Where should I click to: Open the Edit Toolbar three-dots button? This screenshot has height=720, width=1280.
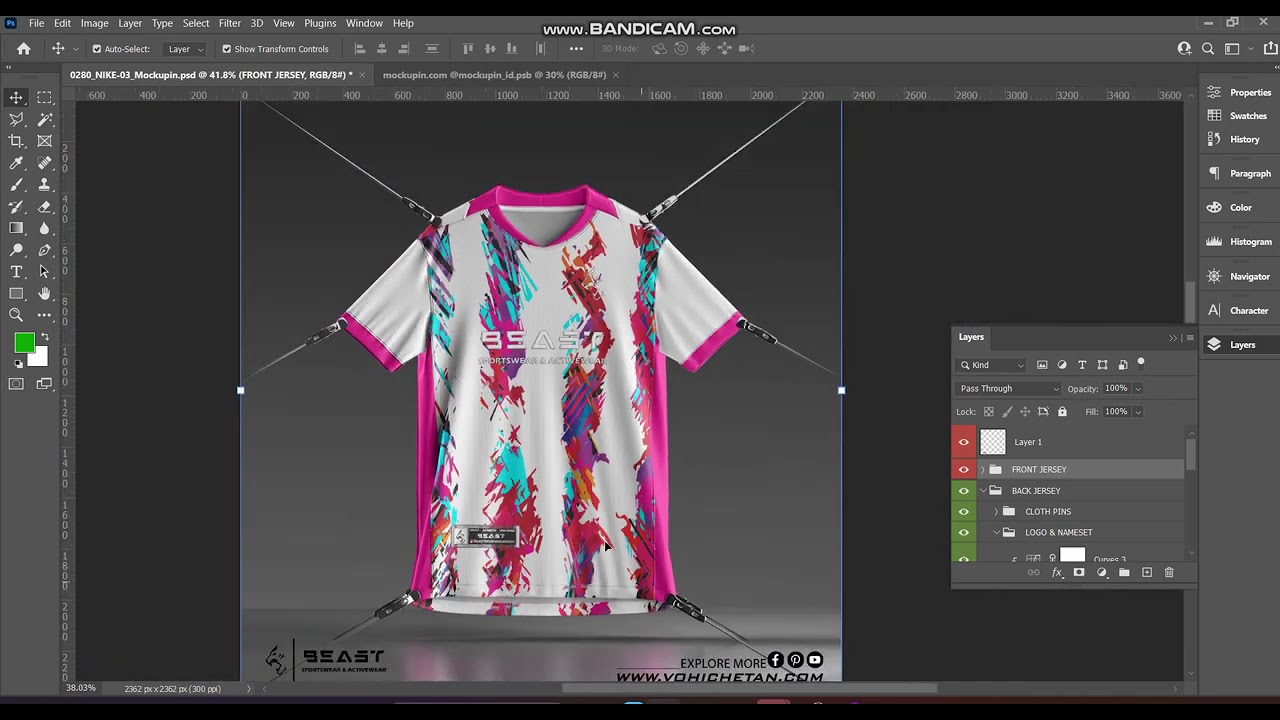45,315
